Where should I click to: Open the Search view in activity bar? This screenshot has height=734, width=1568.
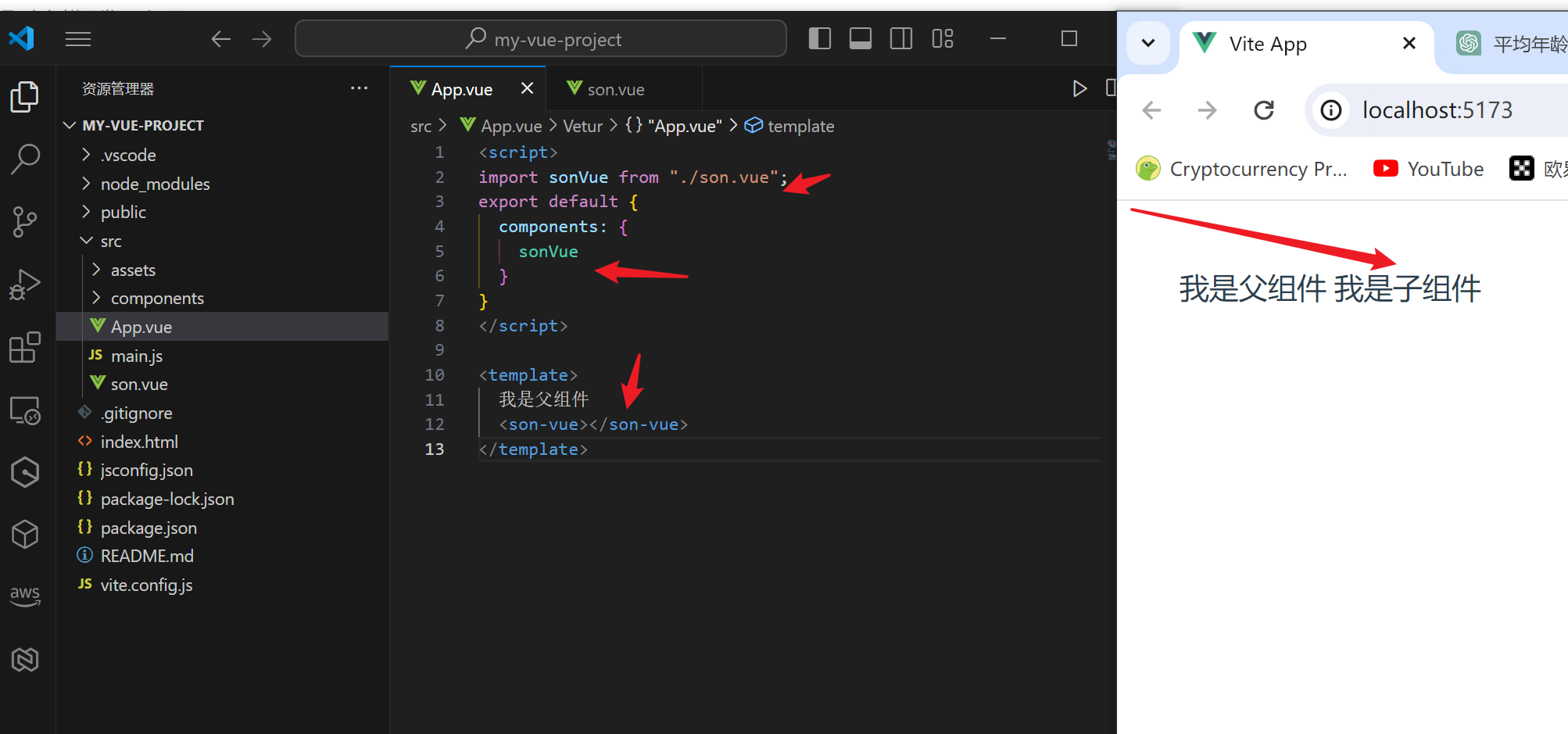coord(25,159)
